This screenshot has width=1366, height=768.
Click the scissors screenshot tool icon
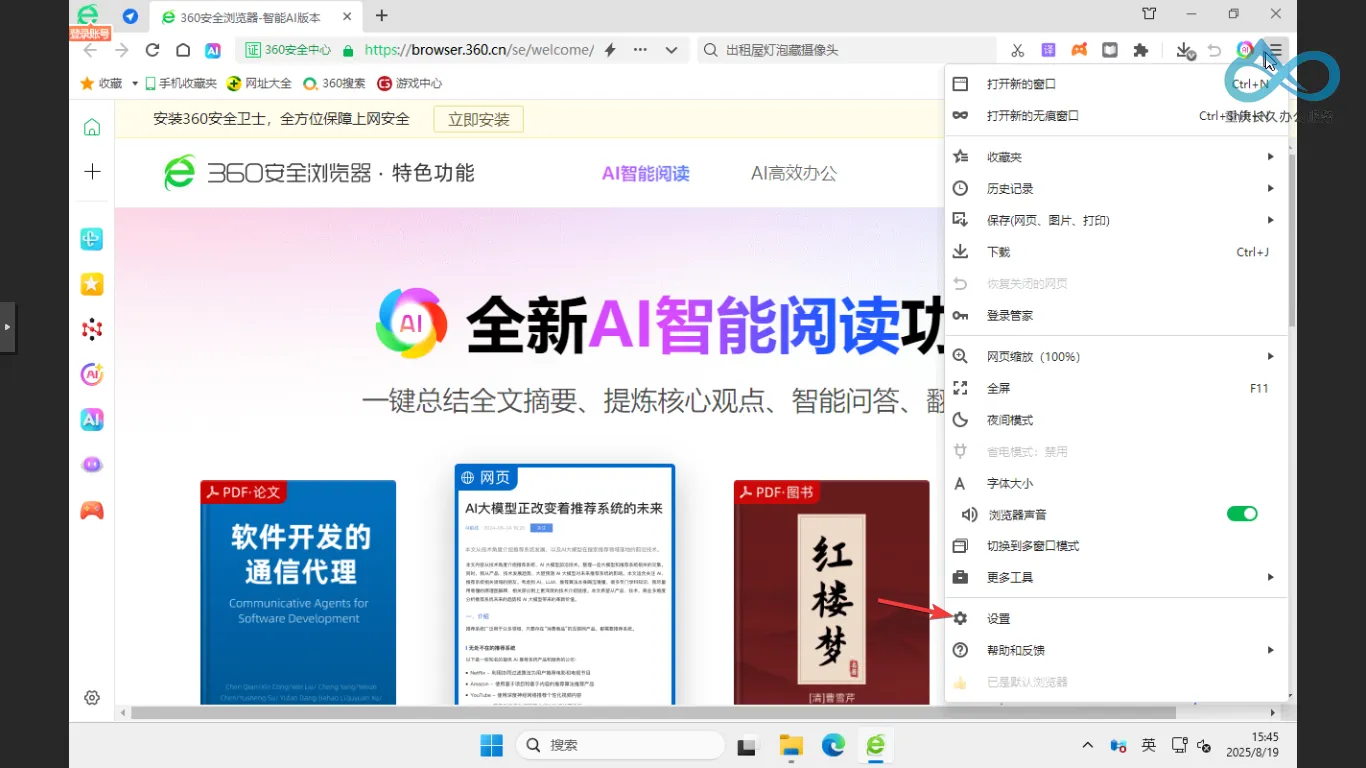1017,50
